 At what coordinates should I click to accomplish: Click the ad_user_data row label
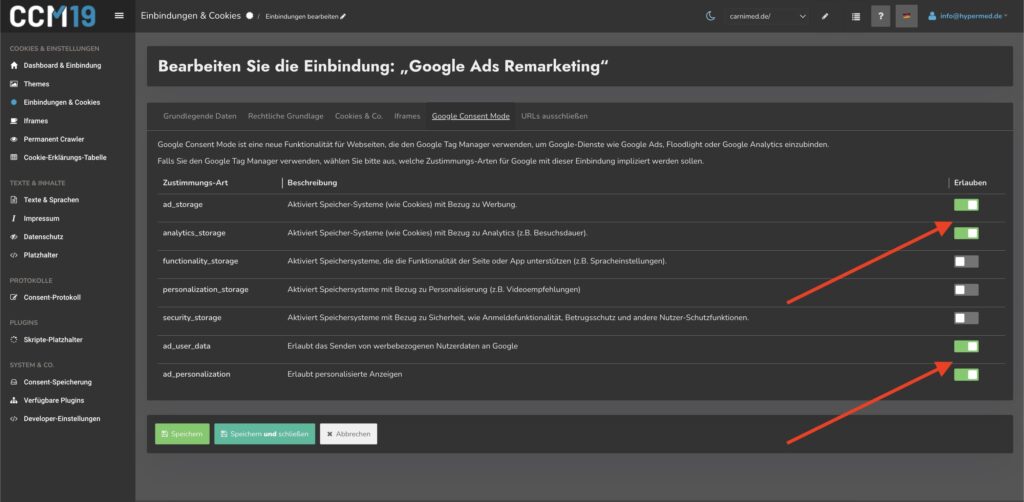[186, 346]
